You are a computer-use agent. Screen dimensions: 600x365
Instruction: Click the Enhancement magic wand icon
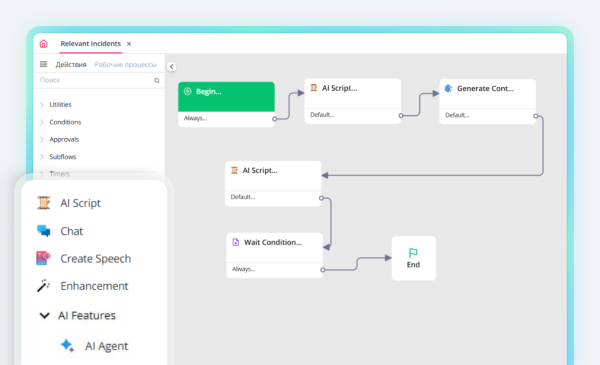[x=43, y=285]
